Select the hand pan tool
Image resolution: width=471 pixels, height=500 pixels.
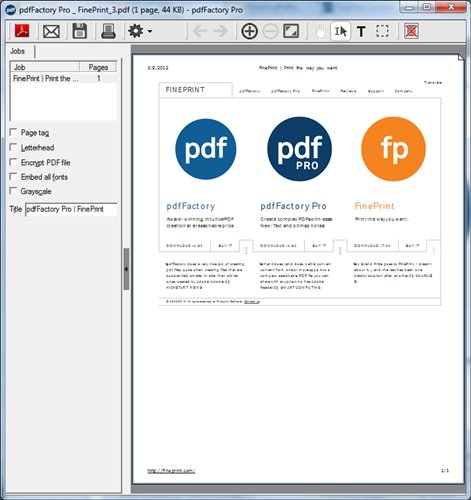click(320, 32)
